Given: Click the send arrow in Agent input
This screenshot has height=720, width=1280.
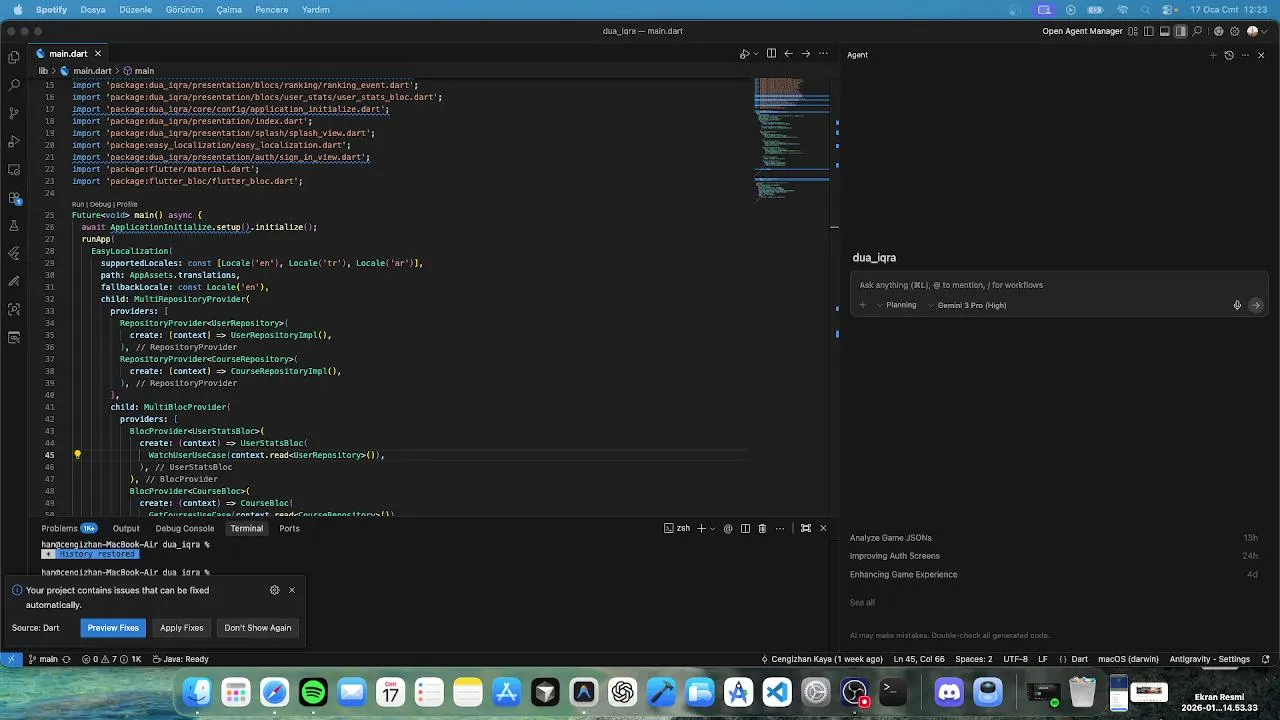Looking at the screenshot, I should (x=1256, y=305).
